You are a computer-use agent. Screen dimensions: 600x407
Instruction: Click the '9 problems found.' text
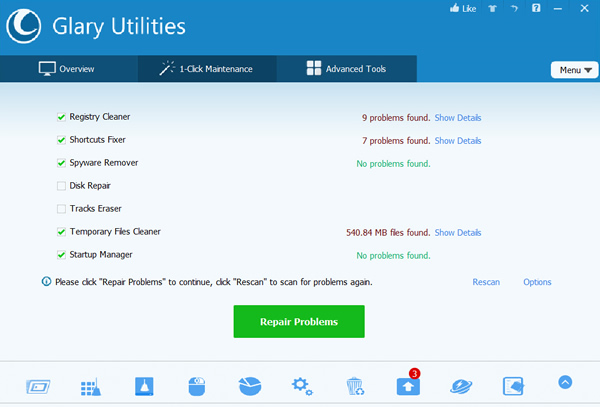coord(396,118)
